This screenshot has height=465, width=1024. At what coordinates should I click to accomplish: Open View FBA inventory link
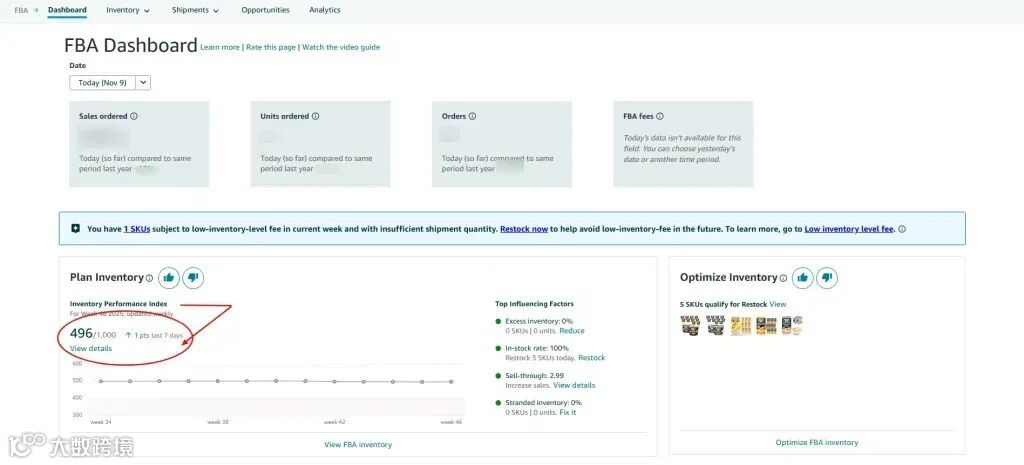(358, 445)
